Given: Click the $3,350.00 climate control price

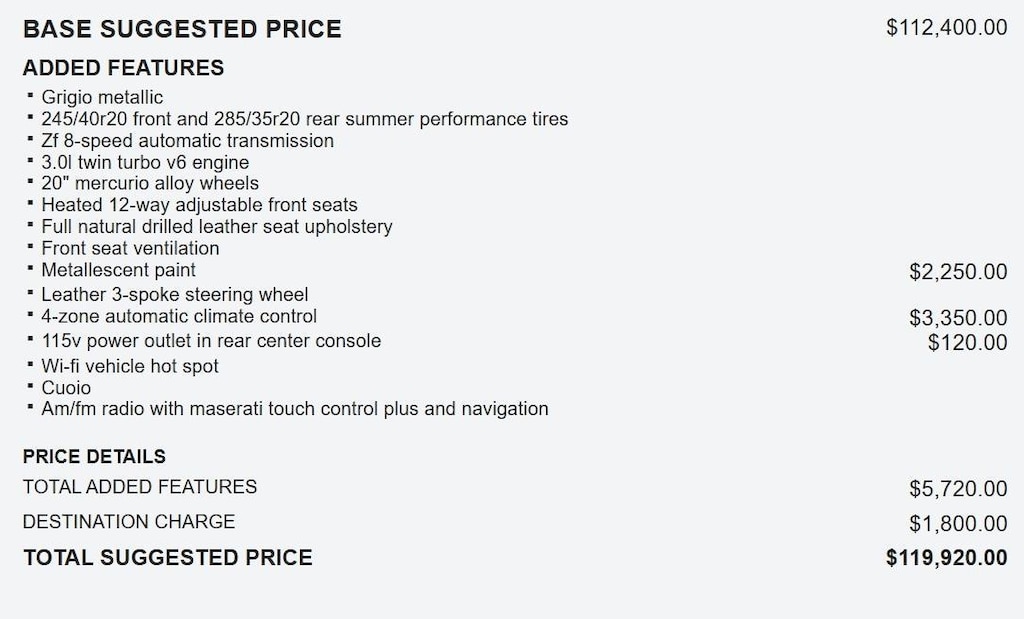Looking at the screenshot, I should click(x=958, y=318).
